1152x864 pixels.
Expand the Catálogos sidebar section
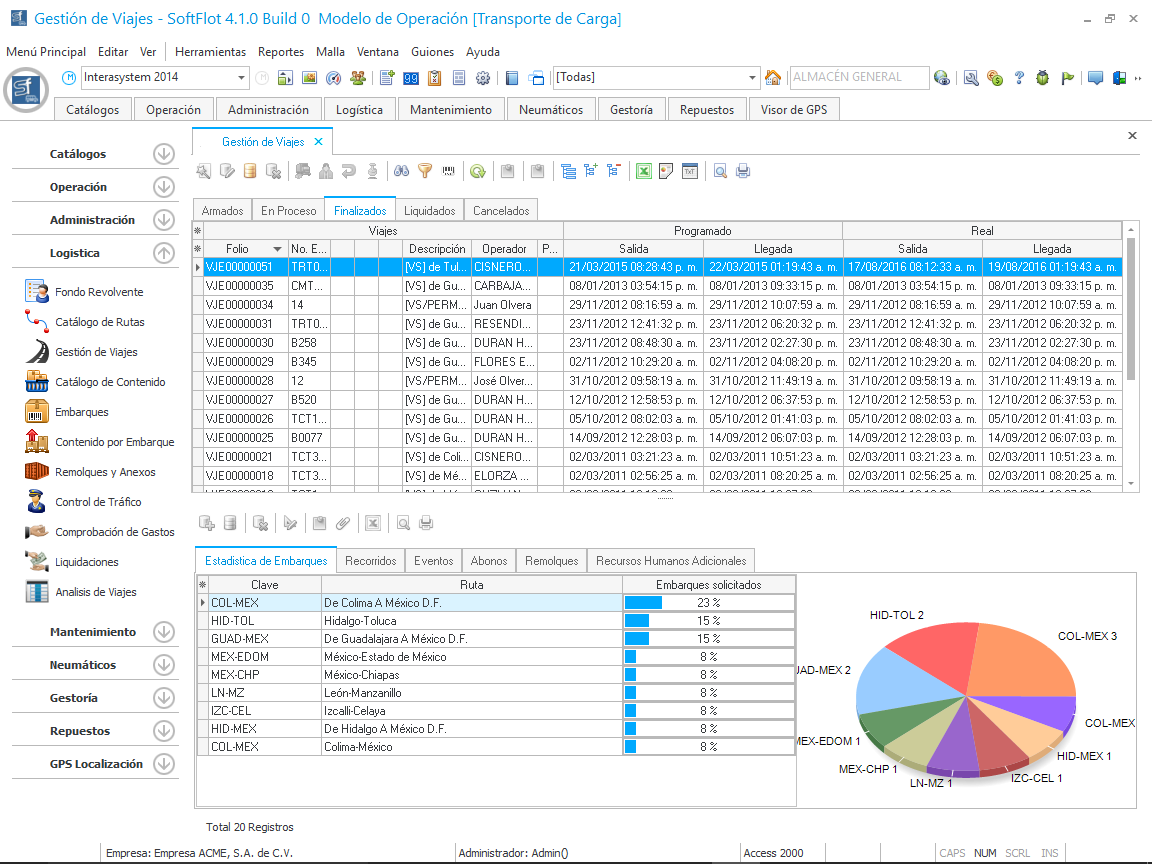[x=164, y=154]
